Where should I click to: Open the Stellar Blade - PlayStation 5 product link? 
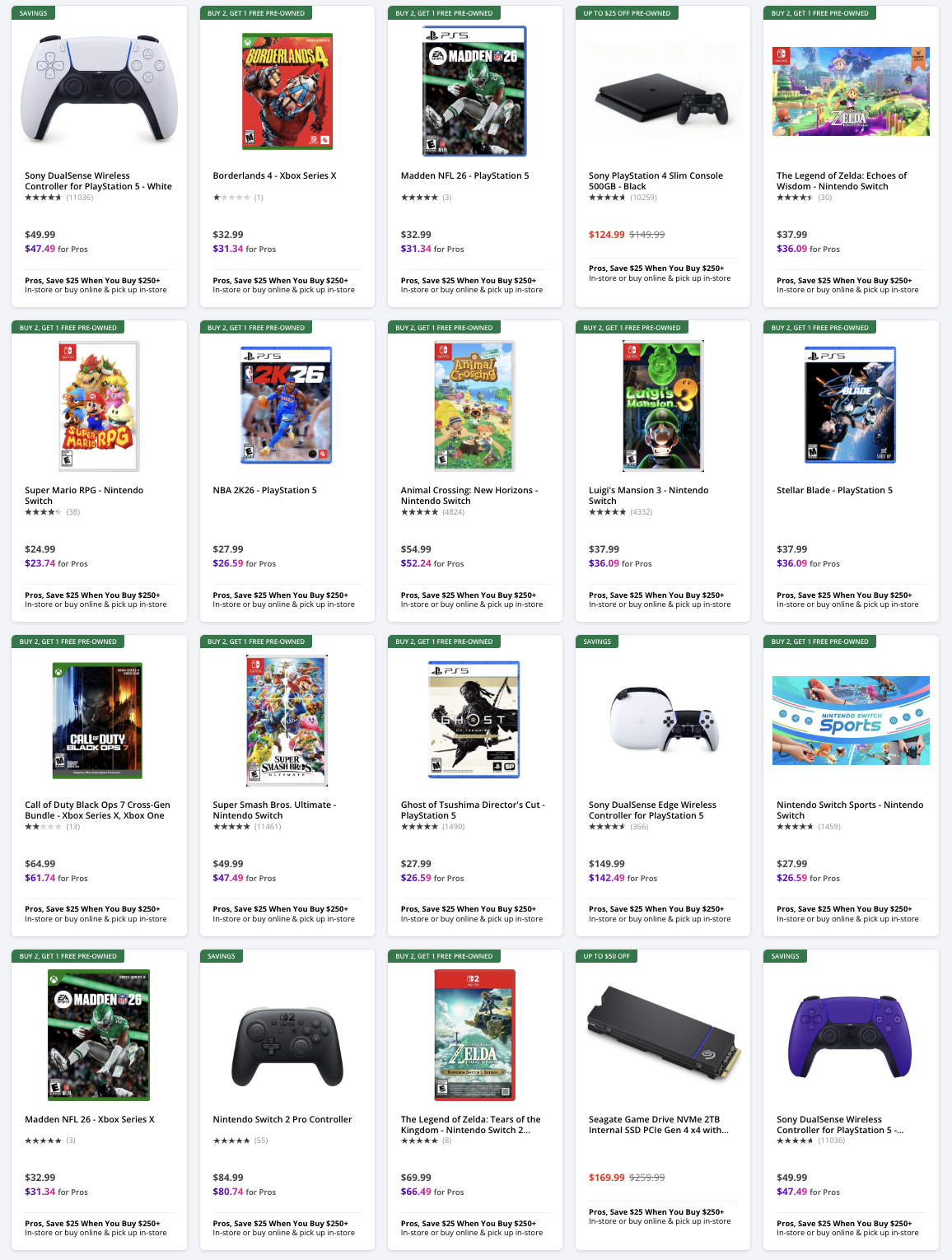[x=833, y=490]
